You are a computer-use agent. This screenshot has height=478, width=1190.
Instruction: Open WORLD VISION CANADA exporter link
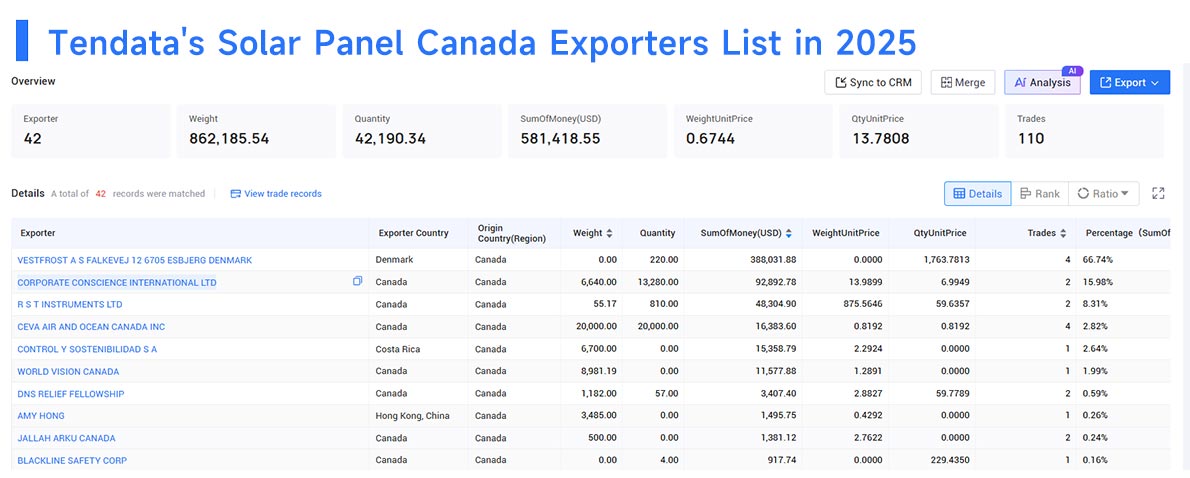[68, 372]
